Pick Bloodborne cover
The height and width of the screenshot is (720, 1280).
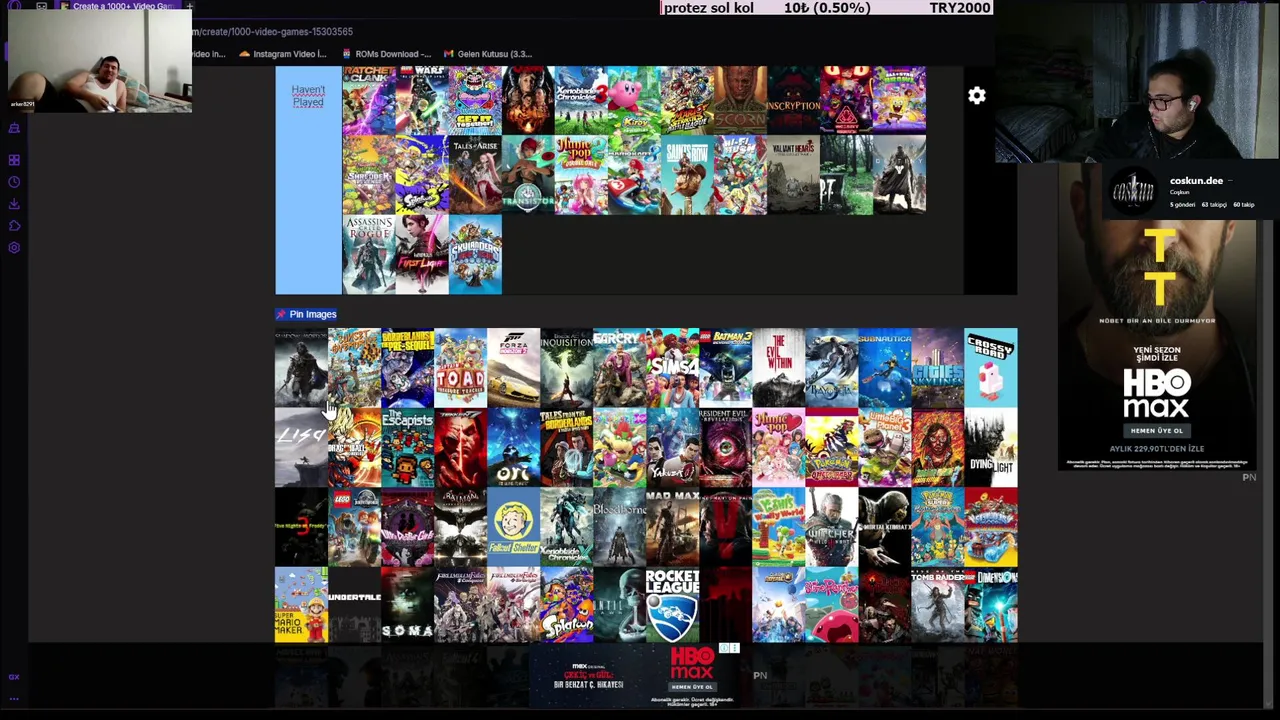point(619,527)
